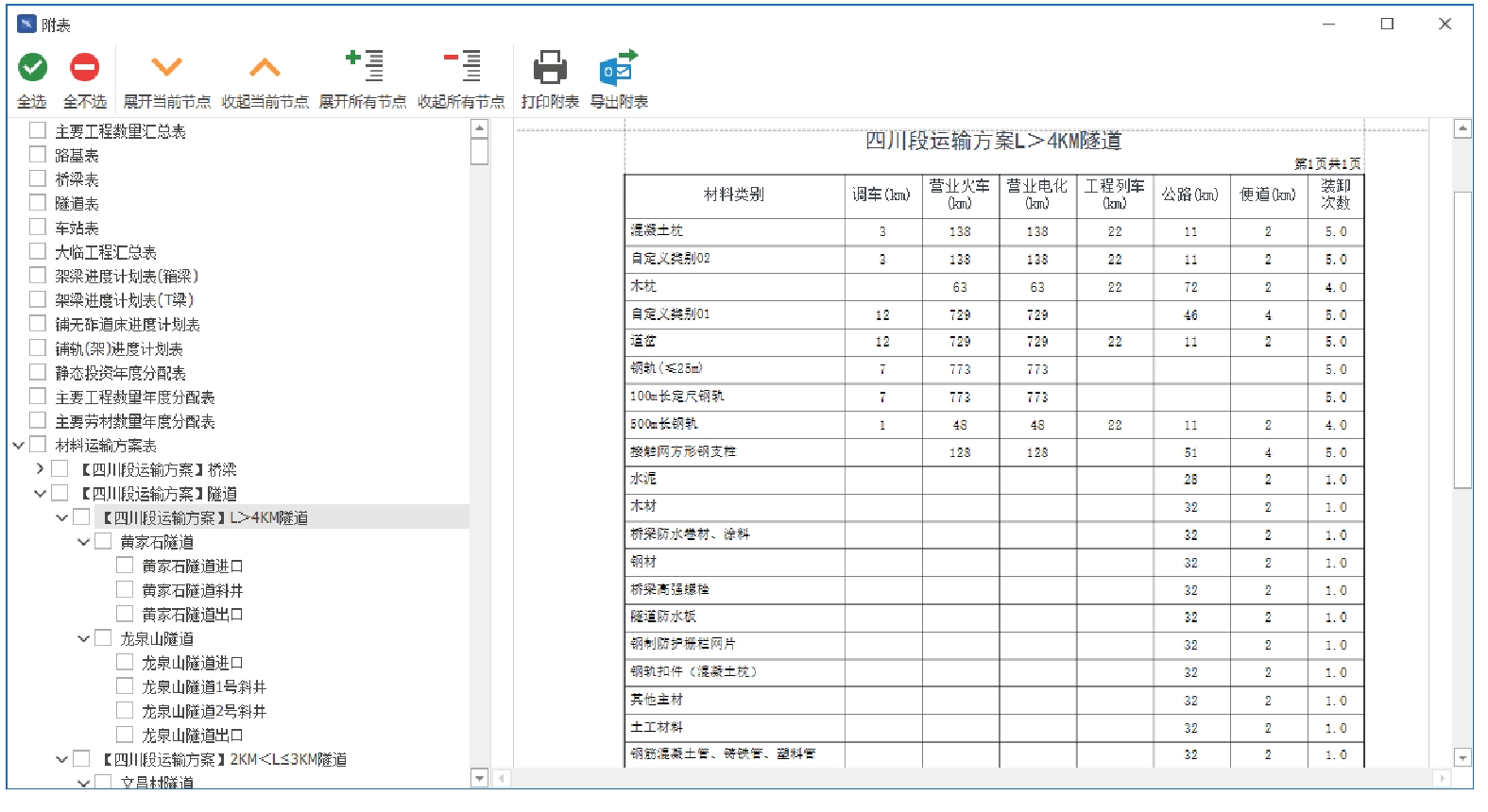The height and width of the screenshot is (812, 1488).
Task: Collapse the 材料运输方案表 tree node
Action: (x=18, y=445)
